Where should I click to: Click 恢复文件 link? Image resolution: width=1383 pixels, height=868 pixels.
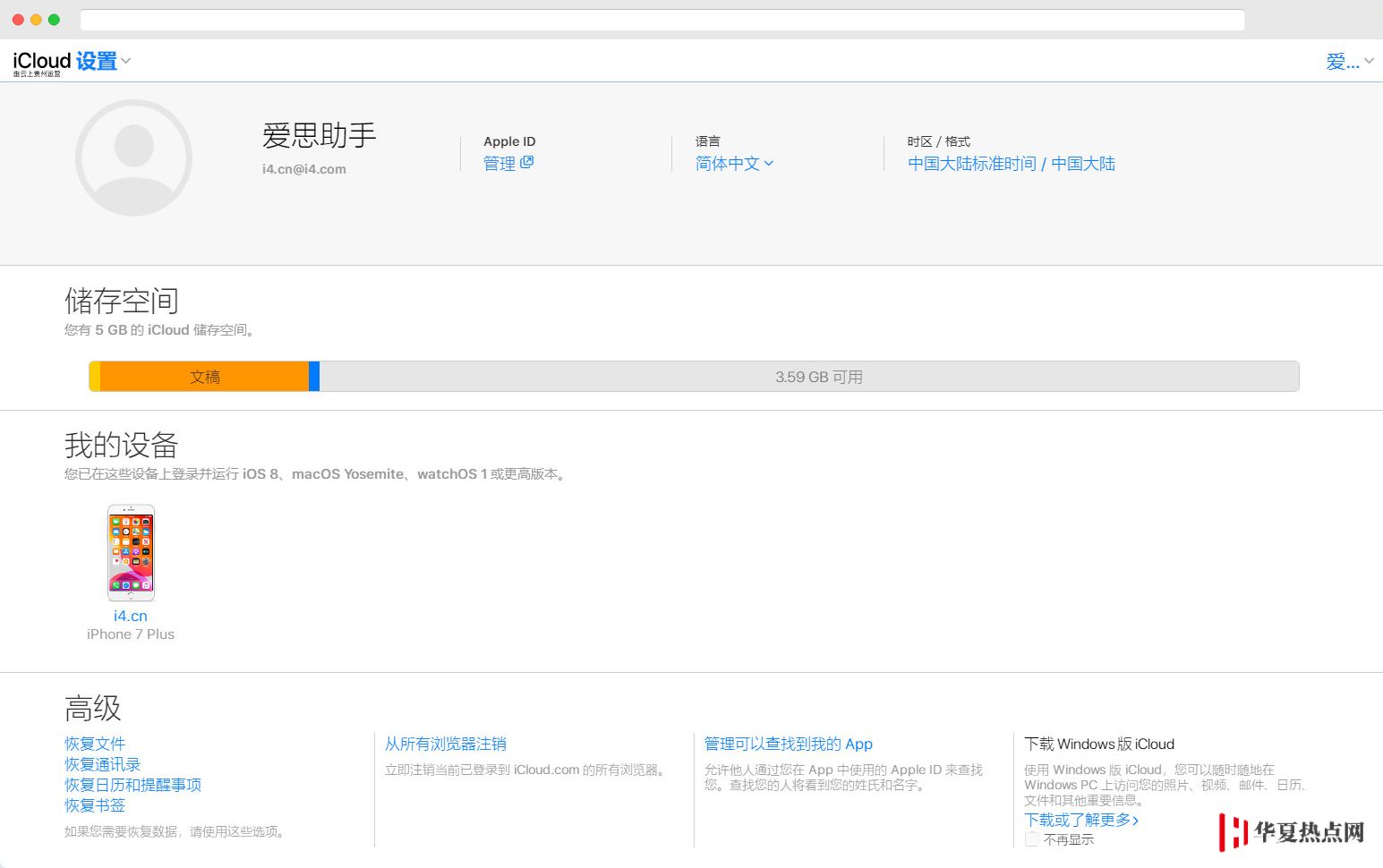pyautogui.click(x=95, y=744)
